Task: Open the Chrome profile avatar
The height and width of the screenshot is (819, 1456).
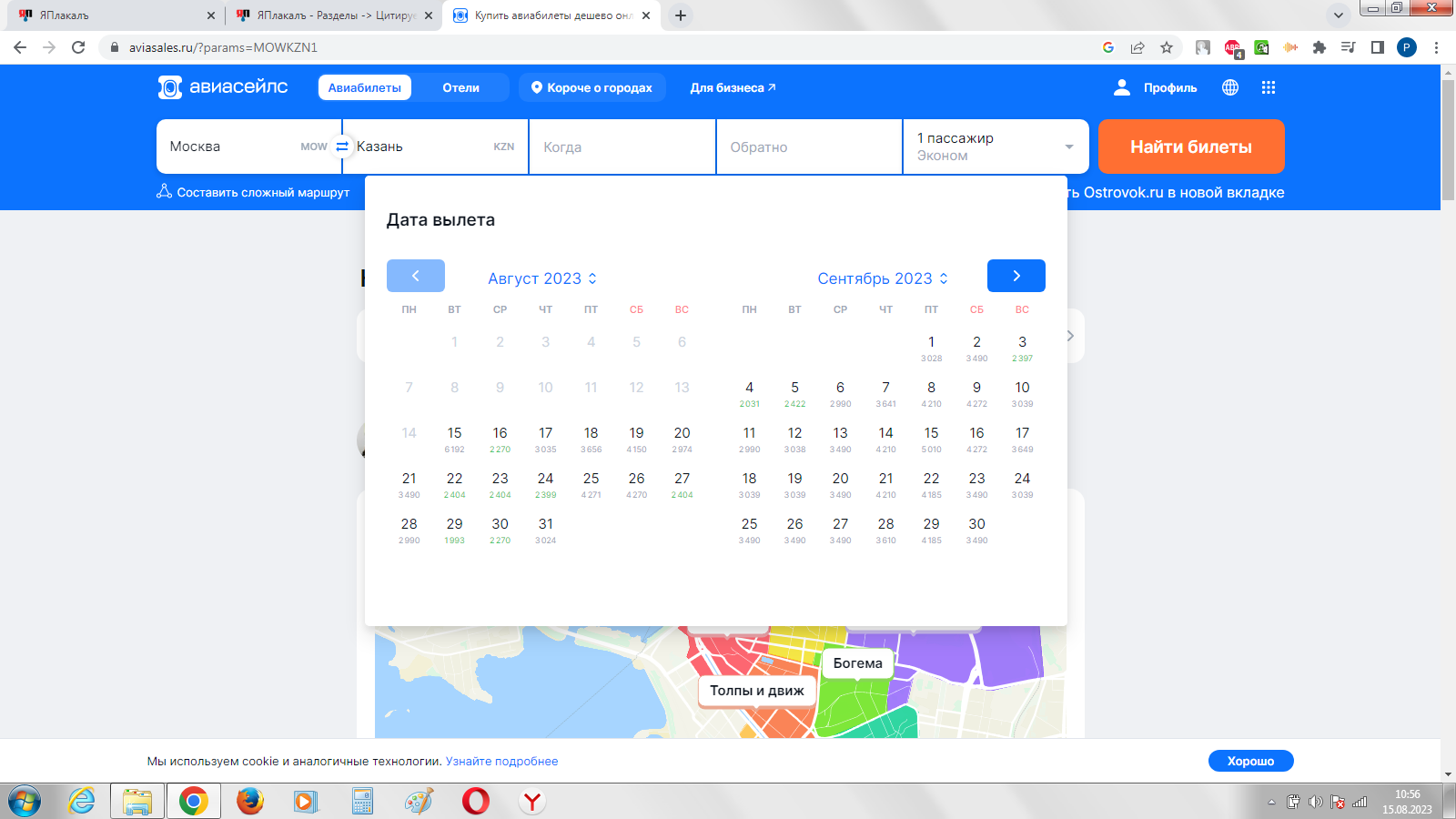Action: [1407, 47]
